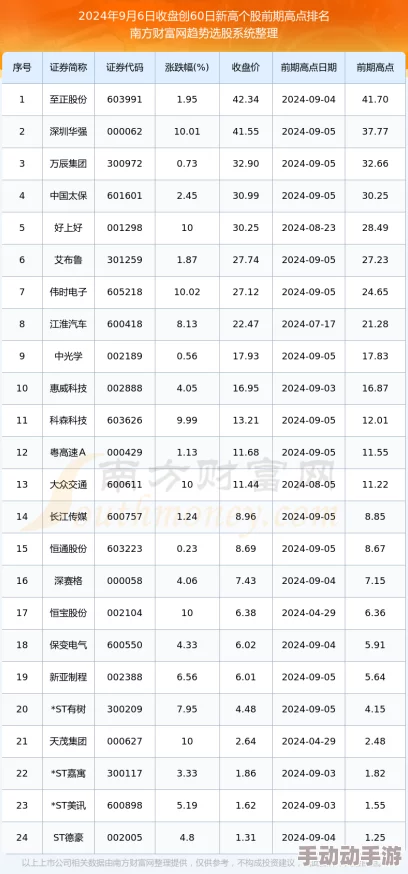Click closing price 32.90
This screenshot has height=874, width=408.
(246, 164)
